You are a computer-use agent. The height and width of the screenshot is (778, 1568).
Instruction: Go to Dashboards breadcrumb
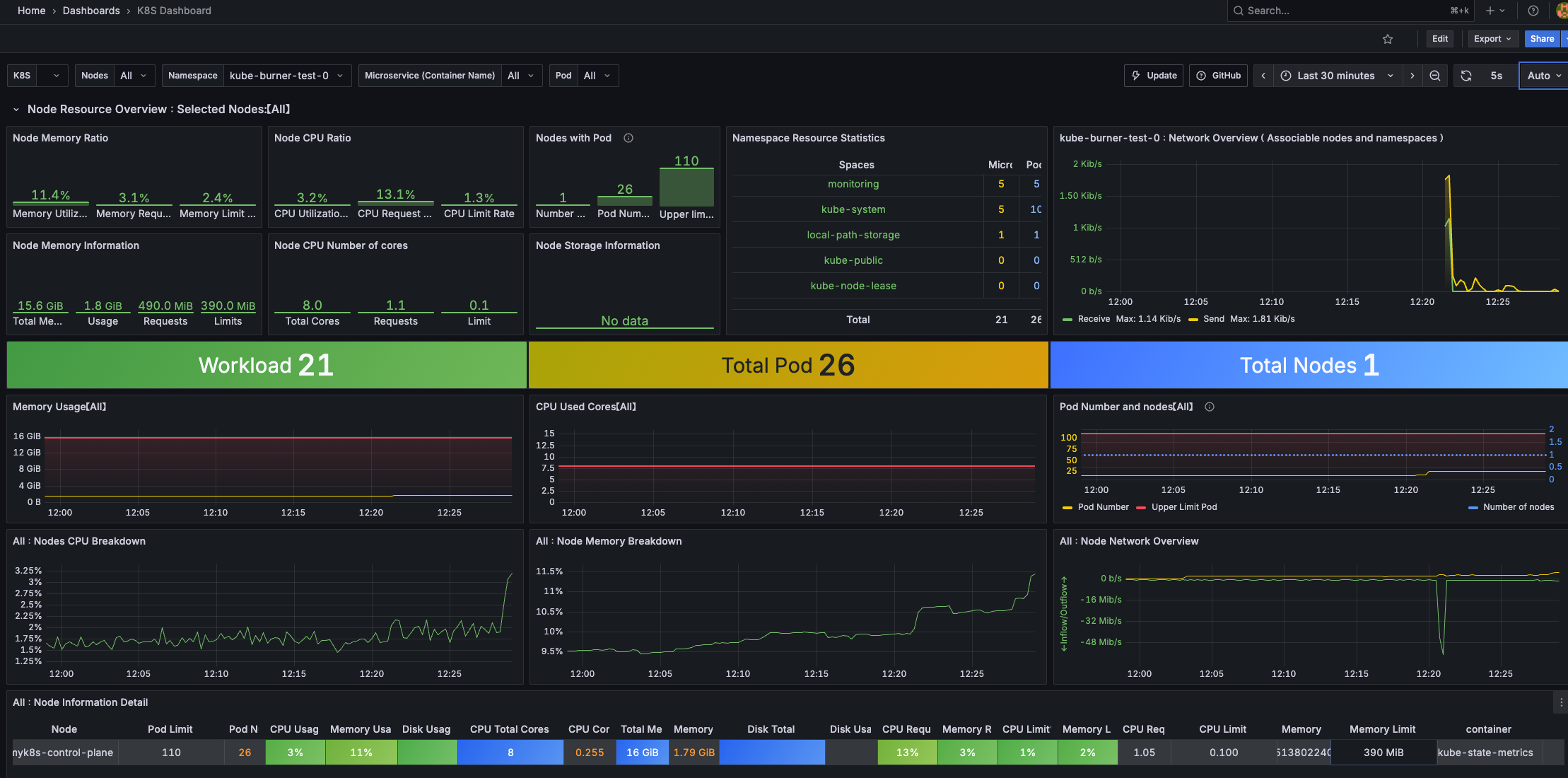[91, 11]
